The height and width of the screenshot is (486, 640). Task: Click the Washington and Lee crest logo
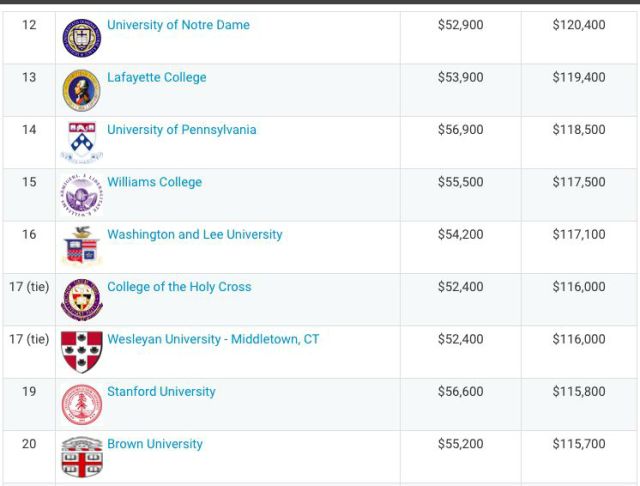pos(82,246)
